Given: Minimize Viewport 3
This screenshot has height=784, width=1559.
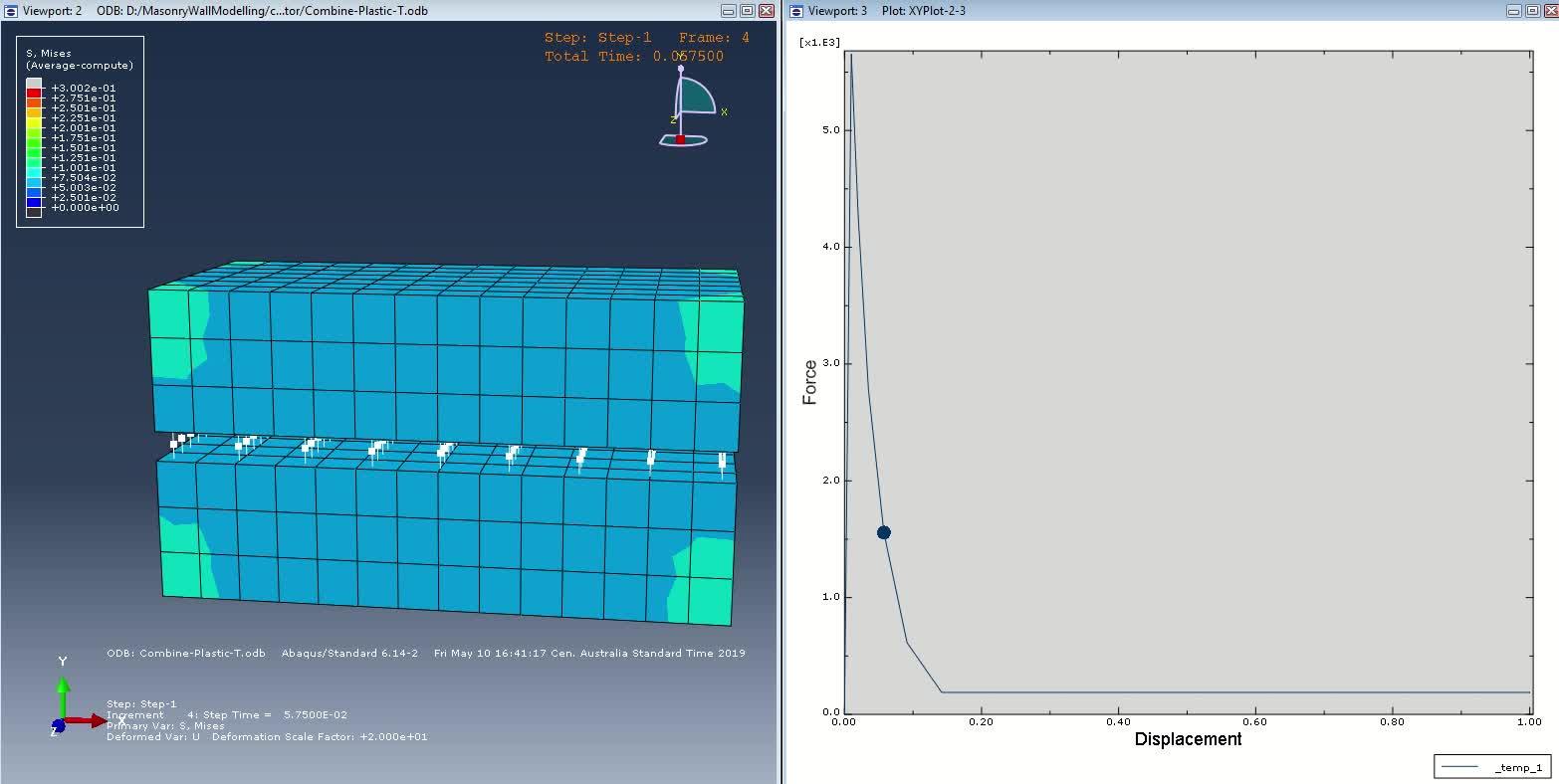Looking at the screenshot, I should click(1513, 10).
